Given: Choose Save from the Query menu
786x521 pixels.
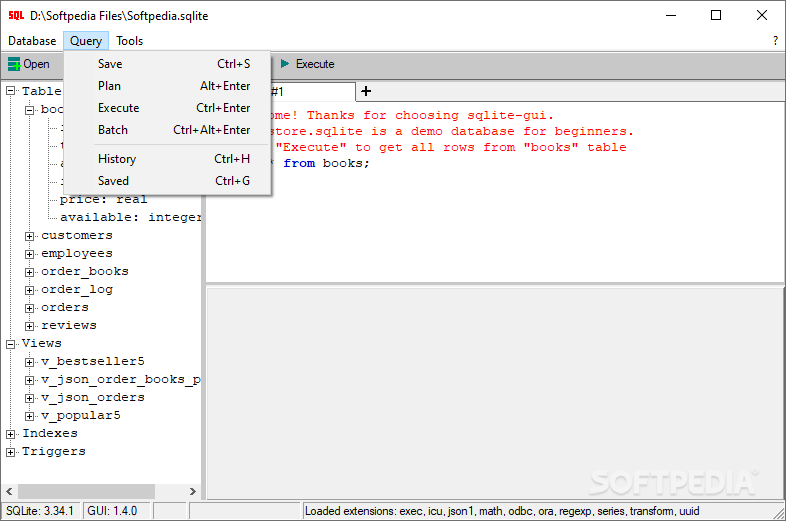Looking at the screenshot, I should 167,64.
